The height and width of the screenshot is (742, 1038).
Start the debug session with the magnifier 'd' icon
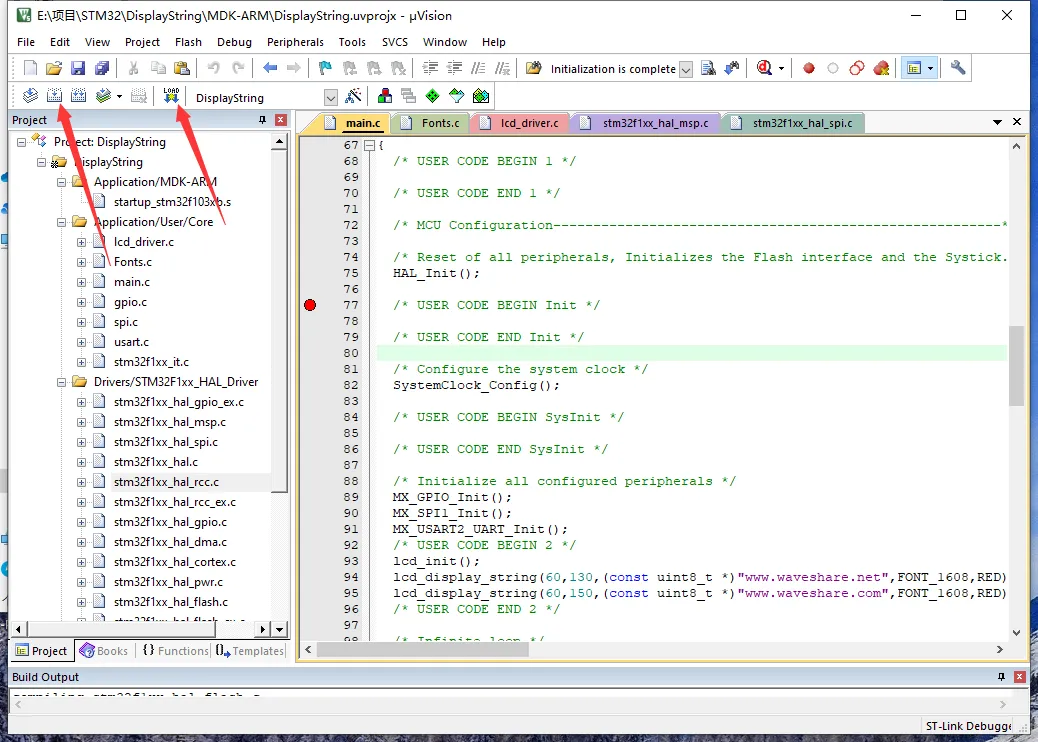[765, 68]
